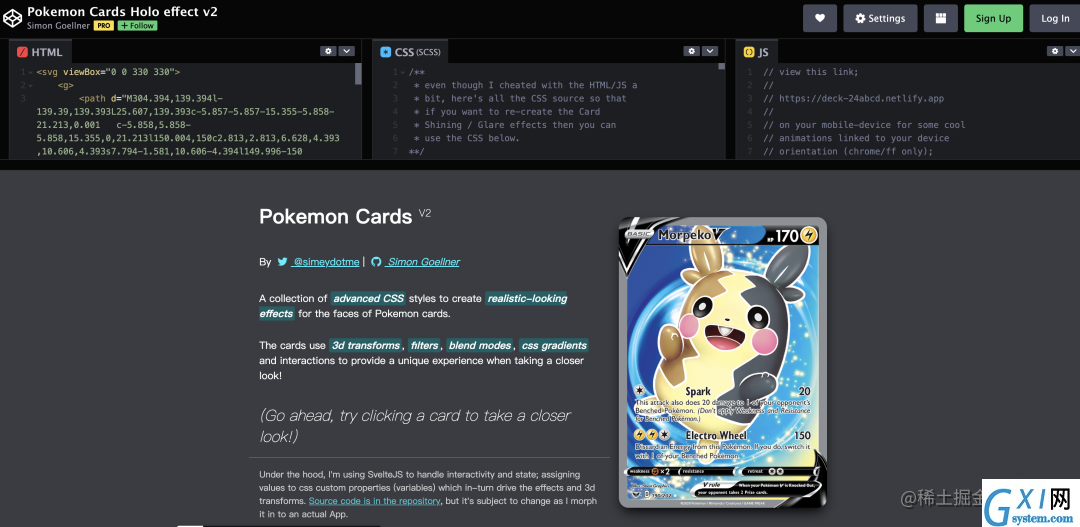
Task: Collapse the svg tag on line 1
Action: point(30,72)
